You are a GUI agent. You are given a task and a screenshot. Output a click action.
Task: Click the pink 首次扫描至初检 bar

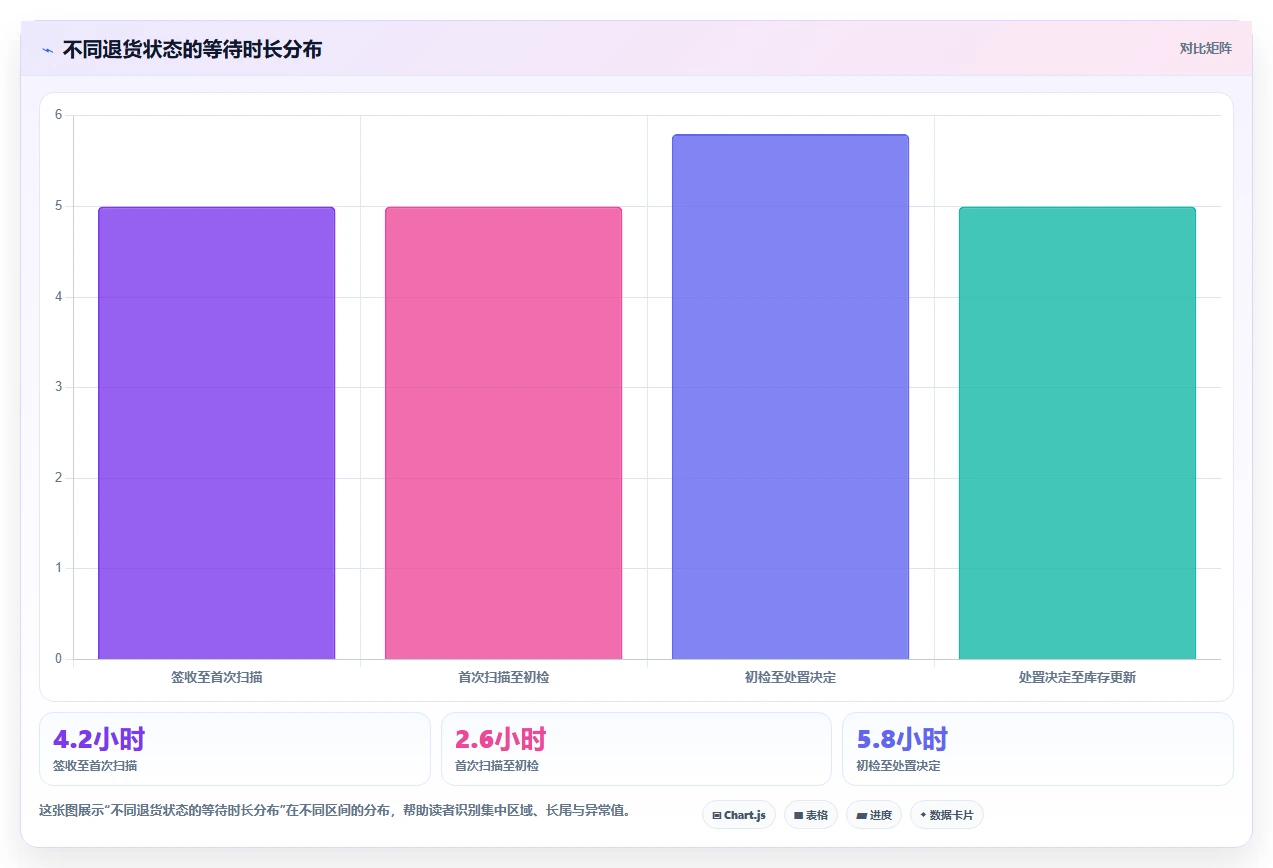(503, 433)
